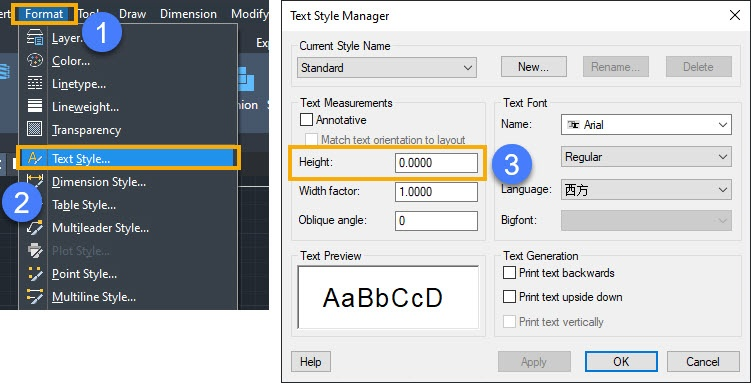Viewport: 751px width, 383px height.
Task: Open the Draw menu
Action: click(132, 14)
